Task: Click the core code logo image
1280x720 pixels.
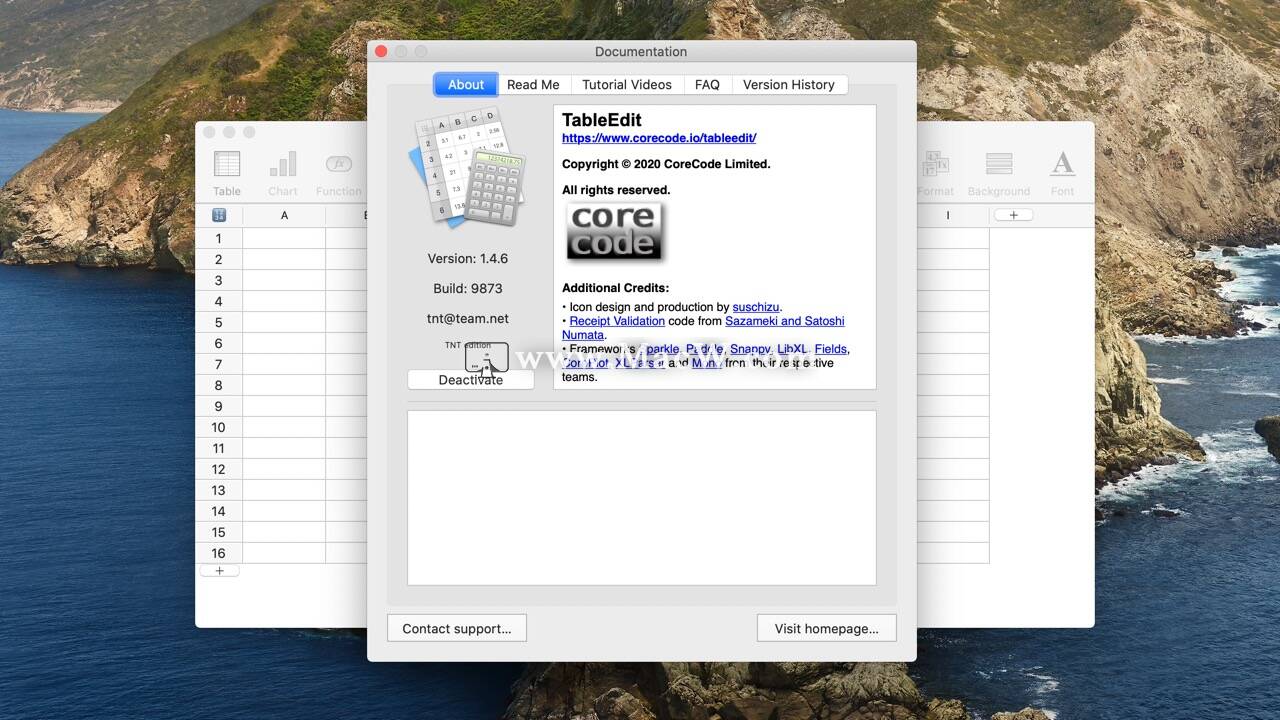Action: [x=615, y=231]
